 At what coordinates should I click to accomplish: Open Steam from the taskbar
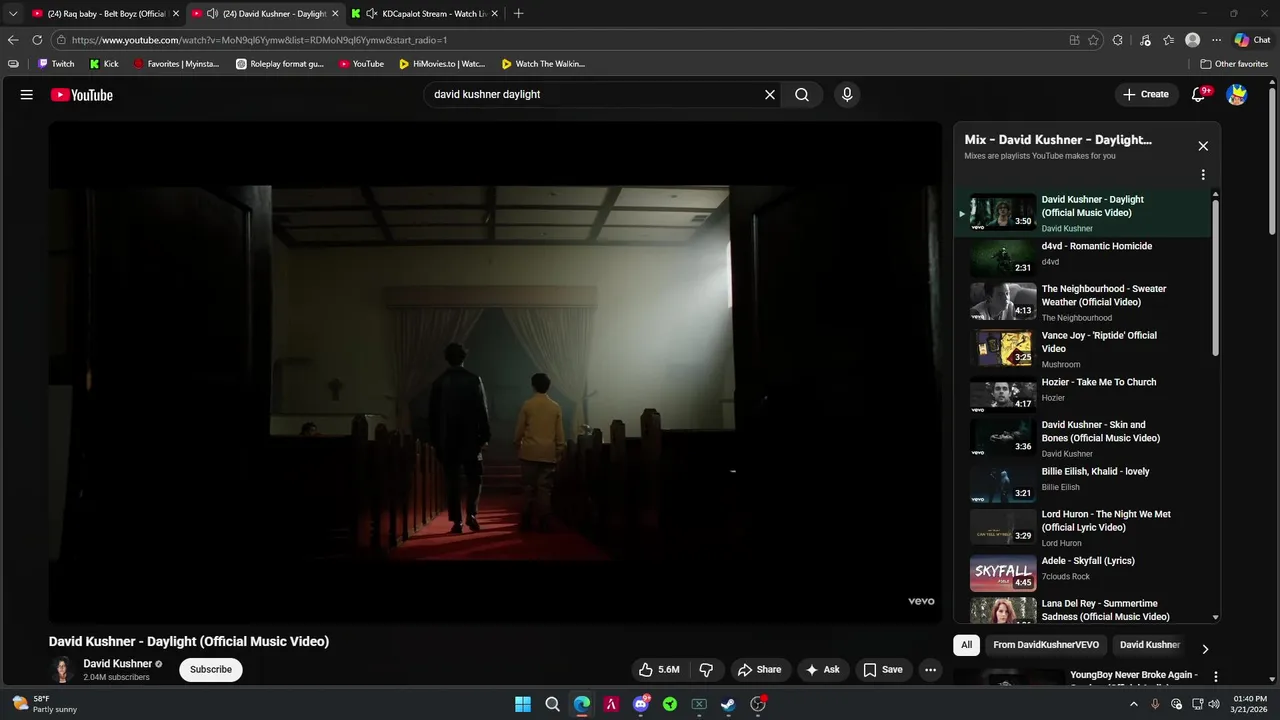729,704
